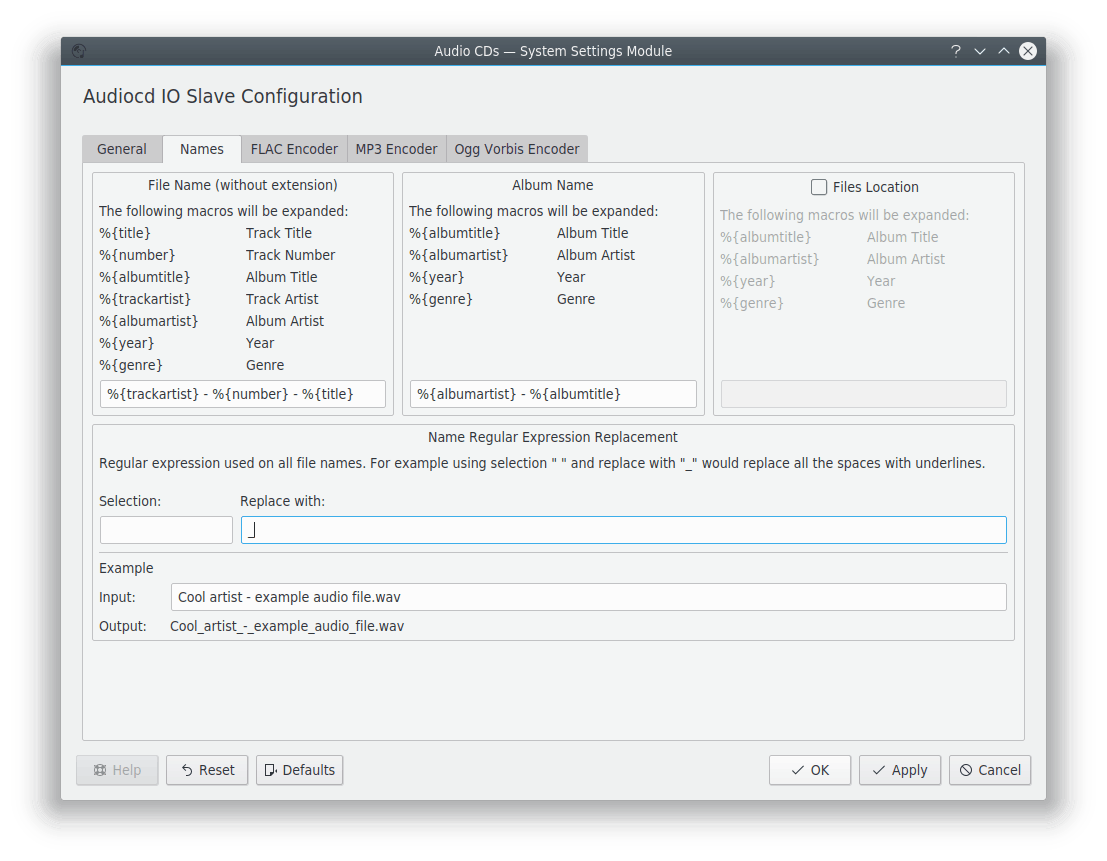Click the Apply button
The image size is (1107, 861).
(x=900, y=770)
